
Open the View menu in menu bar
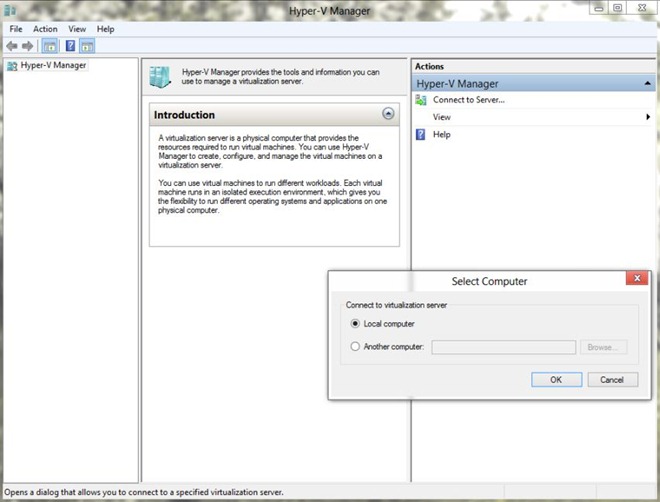[77, 29]
